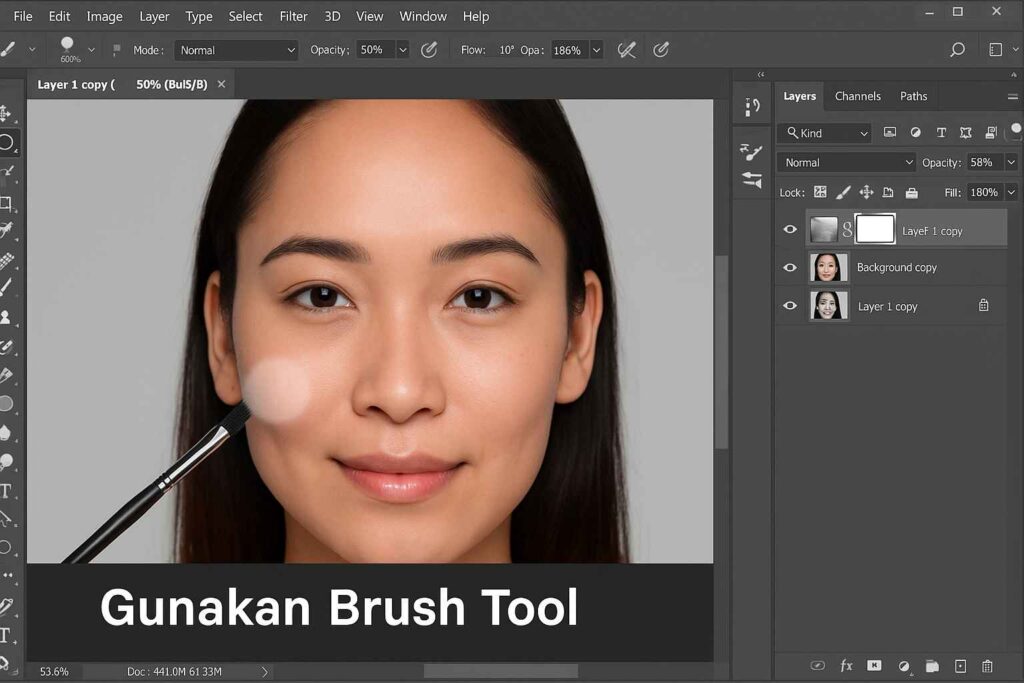Switch to the Paths tab
The height and width of the screenshot is (683, 1024).
pos(913,96)
